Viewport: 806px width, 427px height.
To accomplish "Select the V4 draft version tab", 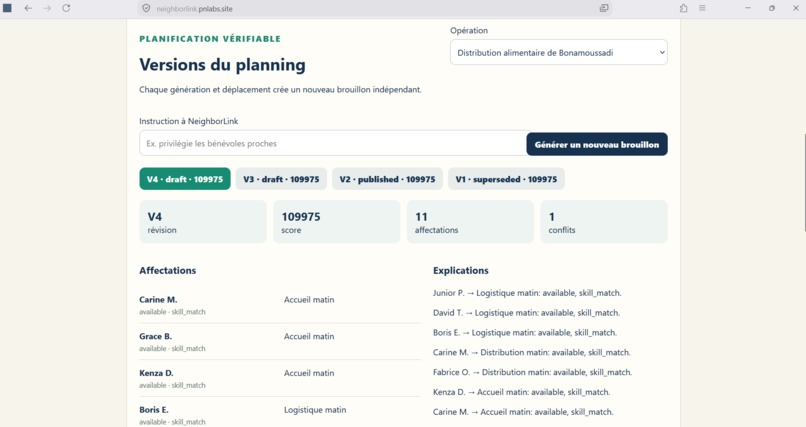I will 185,179.
